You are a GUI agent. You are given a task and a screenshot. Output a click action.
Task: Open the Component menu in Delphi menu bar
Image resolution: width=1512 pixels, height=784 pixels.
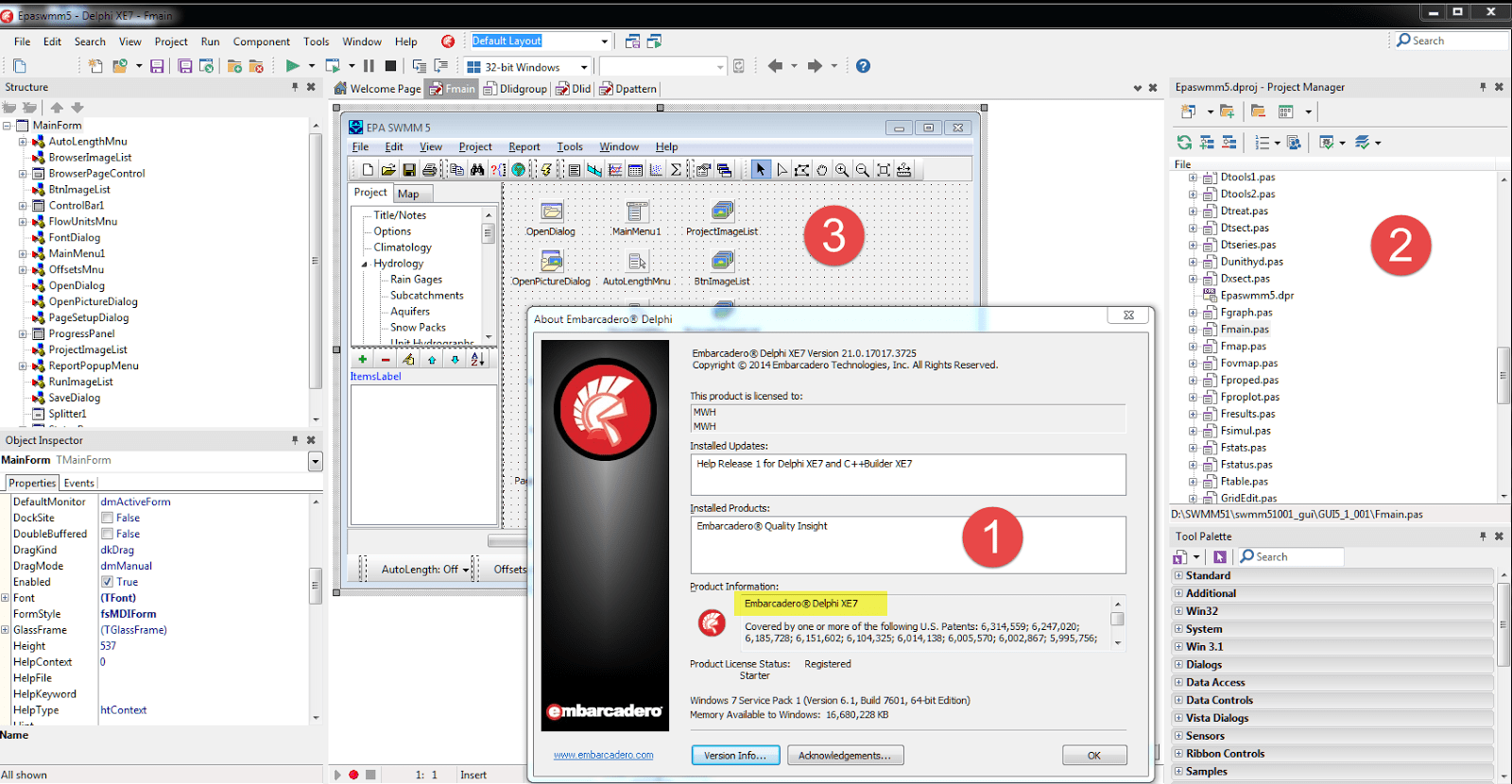262,42
